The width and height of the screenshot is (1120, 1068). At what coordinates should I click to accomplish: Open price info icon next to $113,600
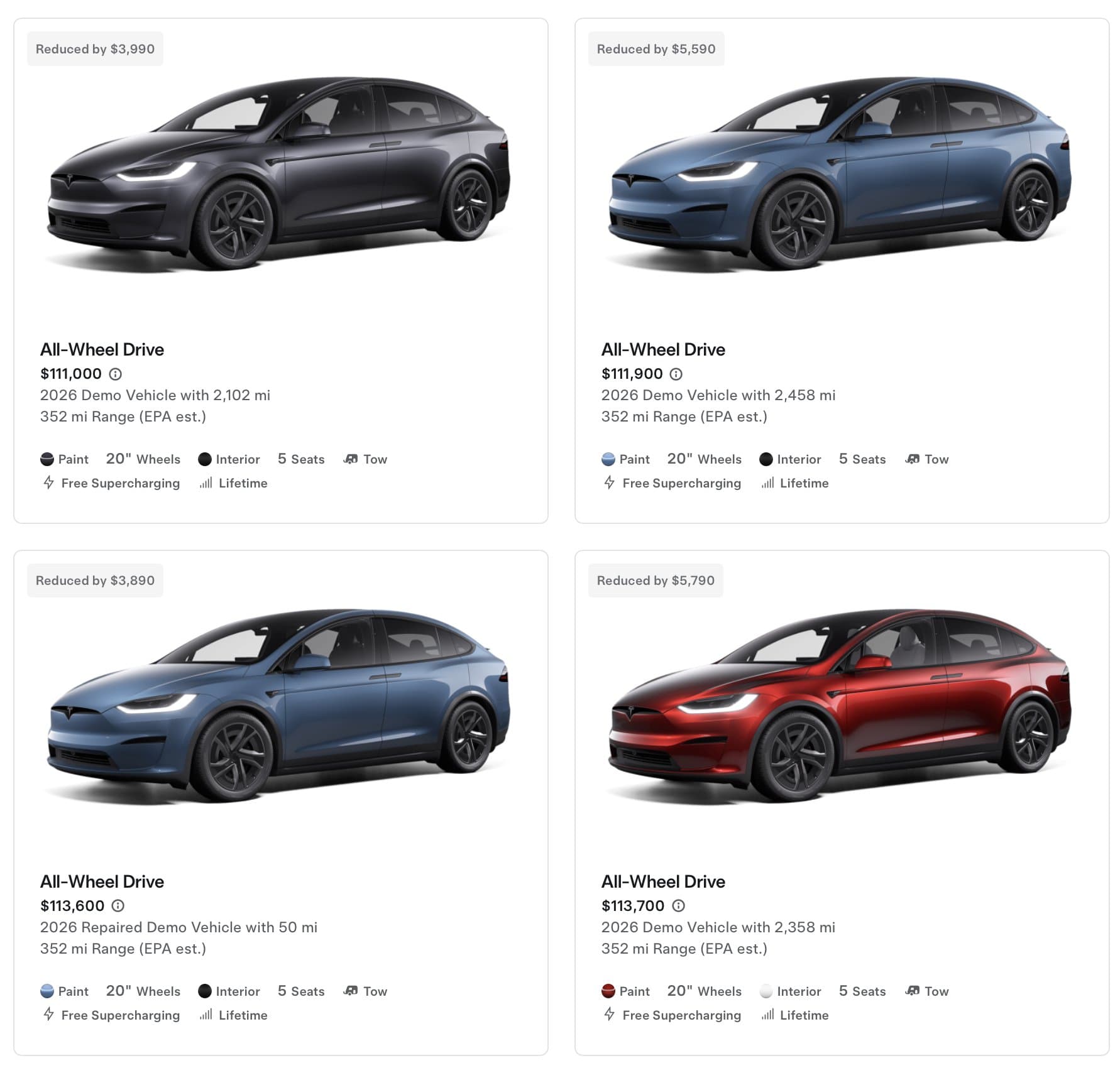pyautogui.click(x=118, y=905)
